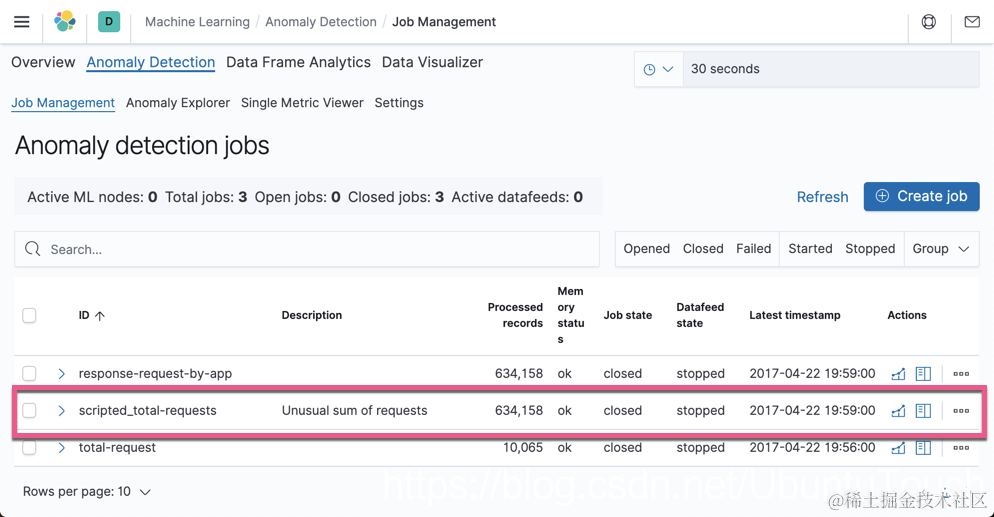Click the job search input field
Viewport: 994px width, 517px height.
(x=310, y=249)
